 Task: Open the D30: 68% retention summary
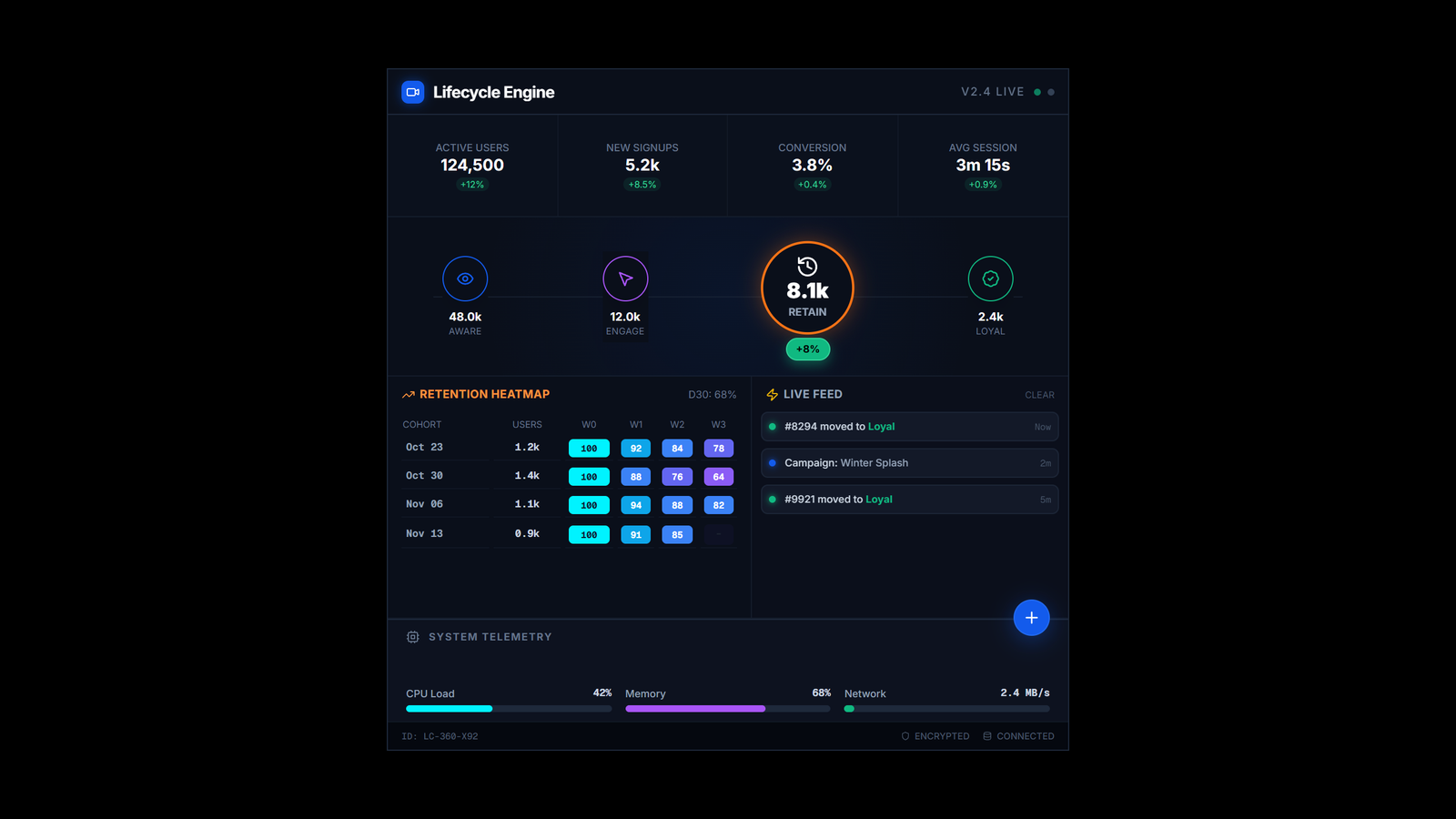713,394
